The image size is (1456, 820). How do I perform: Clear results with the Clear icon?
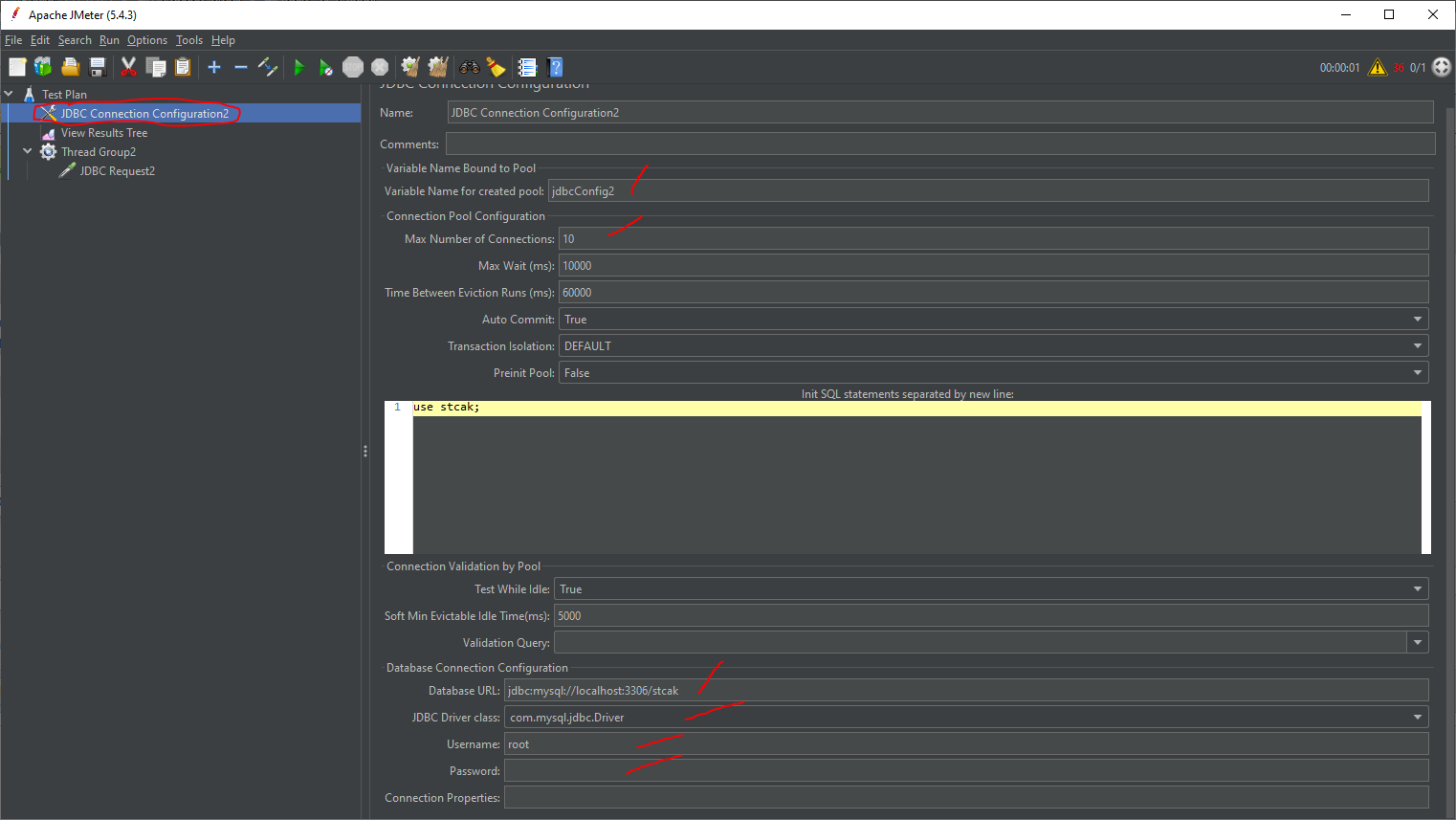click(x=410, y=67)
